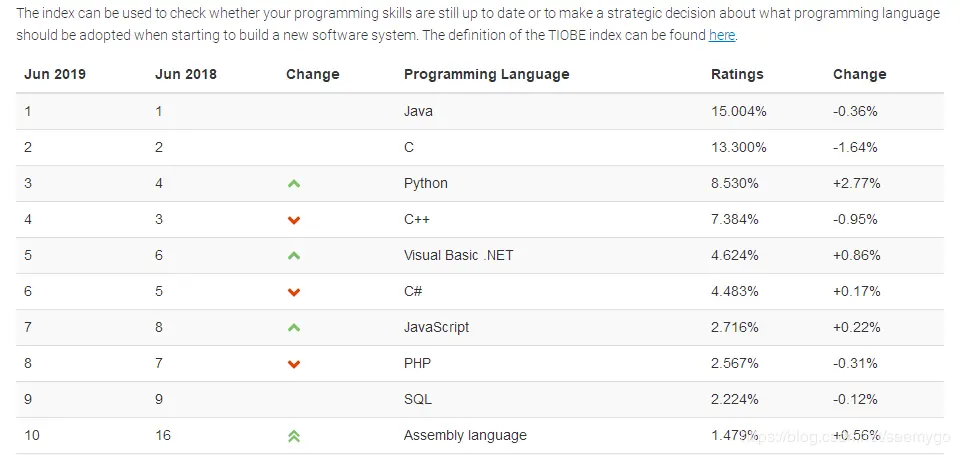This screenshot has width=960, height=455.
Task: Click the red down arrow beside C++
Action: click(294, 220)
